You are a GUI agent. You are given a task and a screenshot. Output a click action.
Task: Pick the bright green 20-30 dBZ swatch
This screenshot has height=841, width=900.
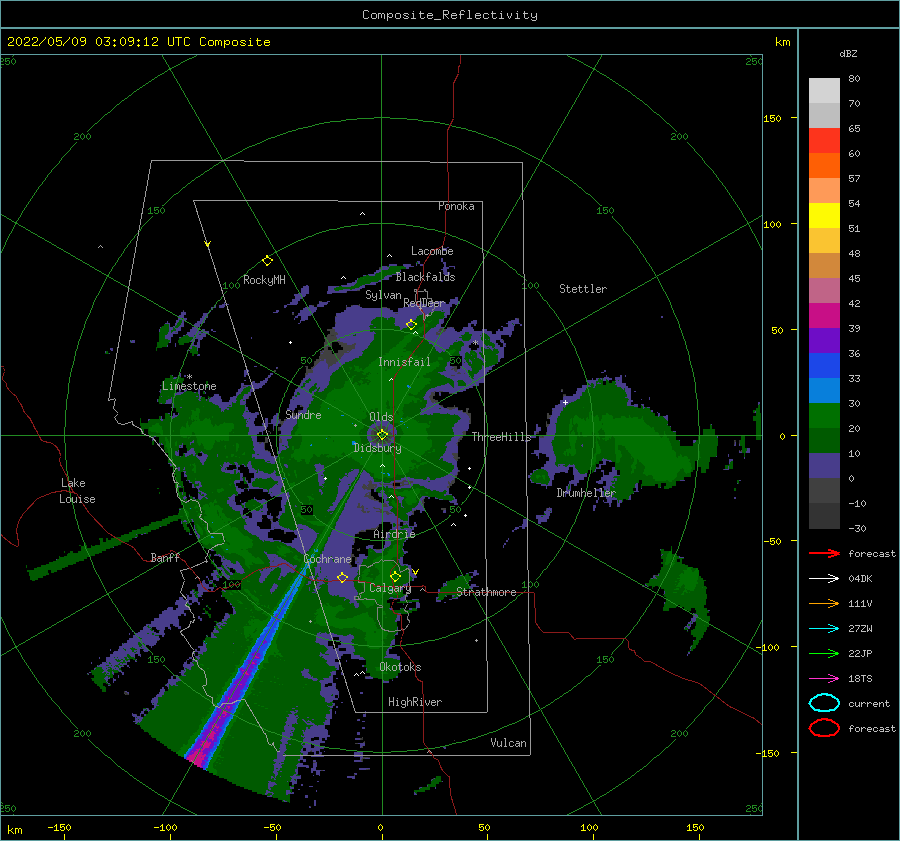click(824, 416)
